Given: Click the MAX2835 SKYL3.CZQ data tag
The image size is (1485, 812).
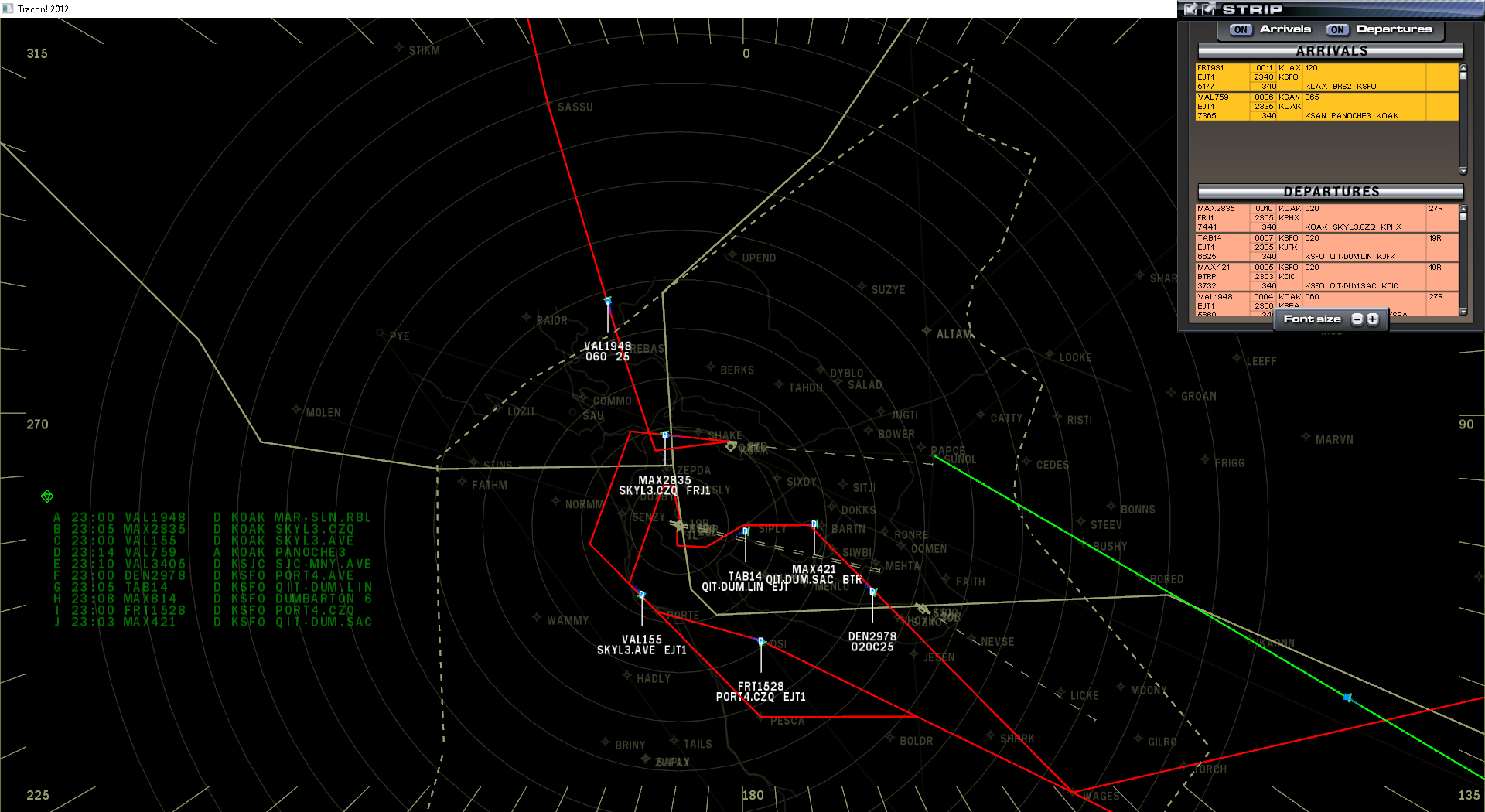Looking at the screenshot, I should pos(664,486).
